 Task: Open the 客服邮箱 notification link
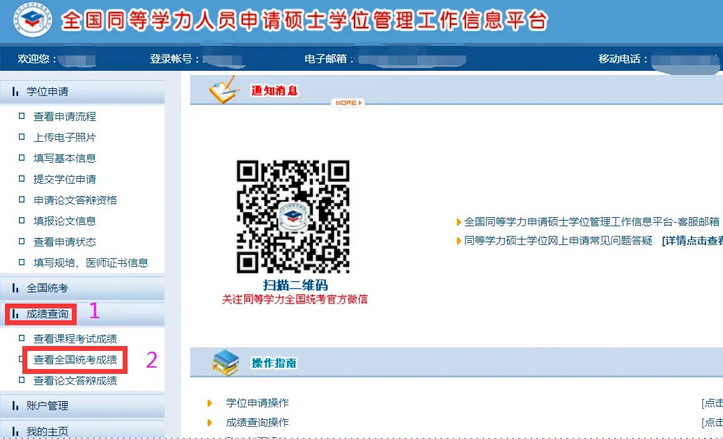click(x=592, y=222)
